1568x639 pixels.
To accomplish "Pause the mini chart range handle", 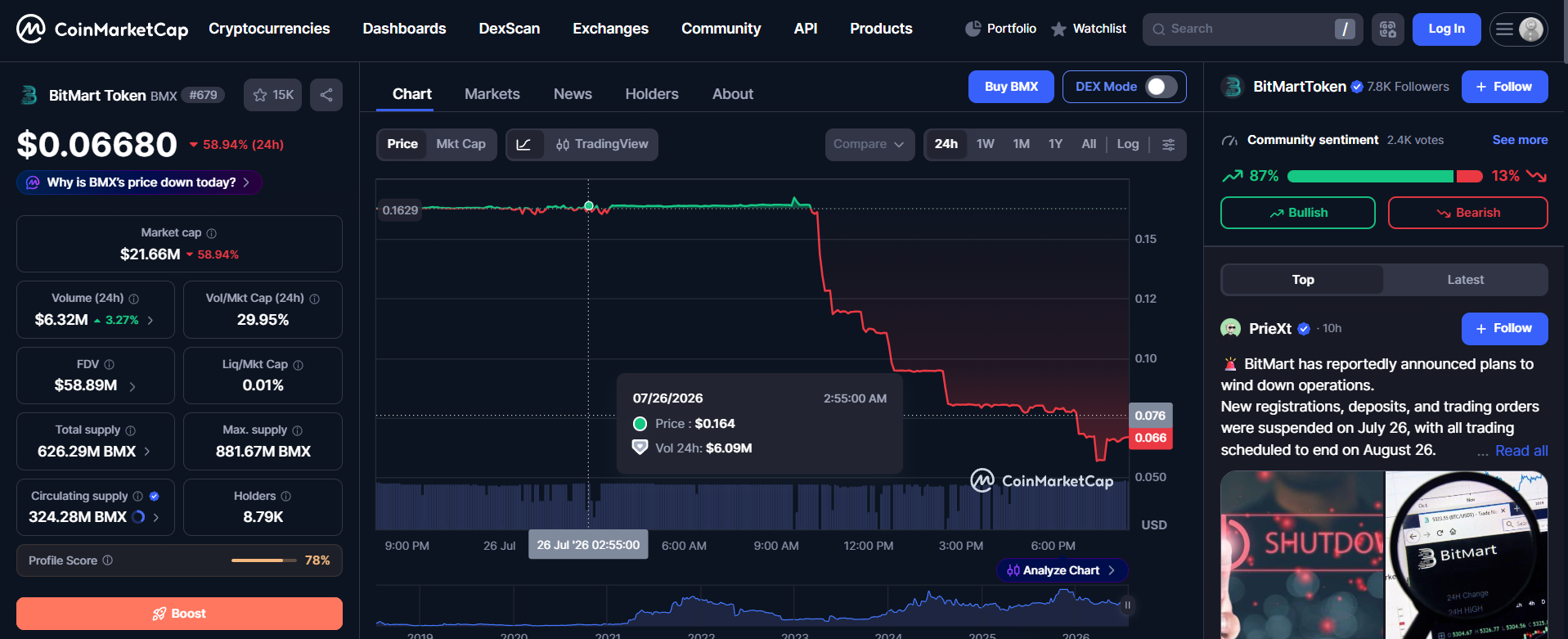I will tap(1127, 605).
